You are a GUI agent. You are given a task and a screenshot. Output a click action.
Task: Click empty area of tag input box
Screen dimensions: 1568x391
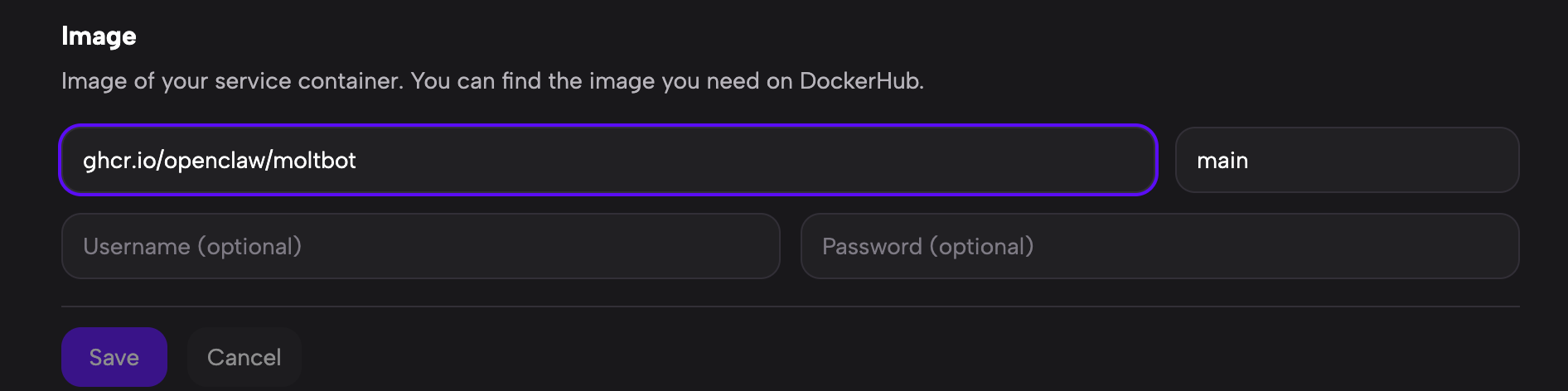(1409, 160)
